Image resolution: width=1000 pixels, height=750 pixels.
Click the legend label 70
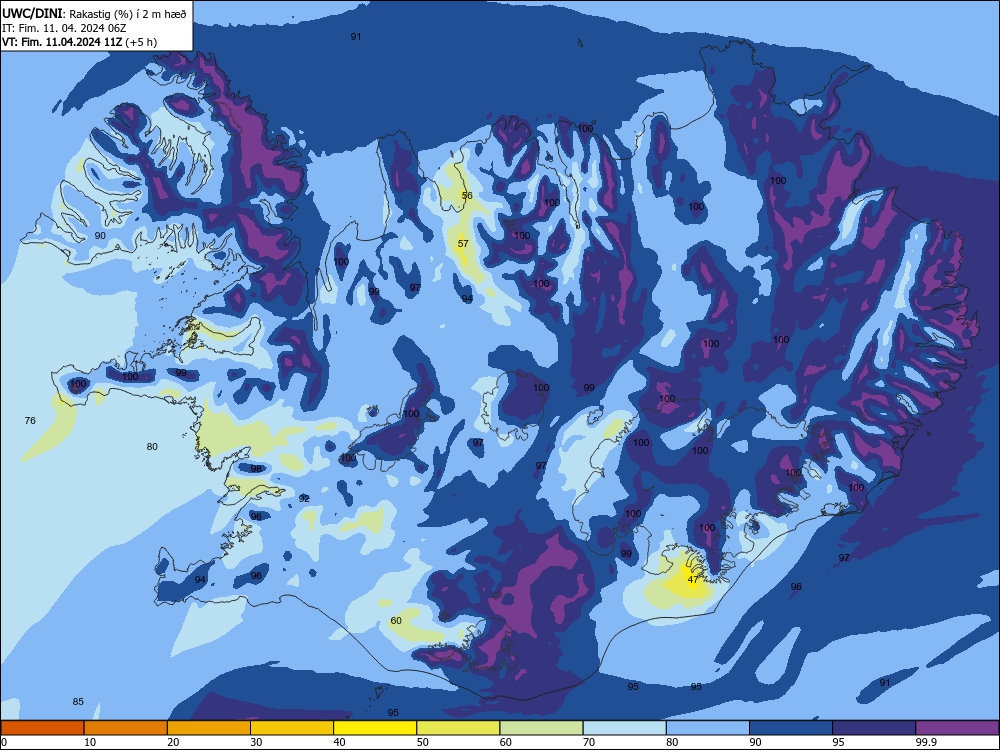tap(589, 742)
